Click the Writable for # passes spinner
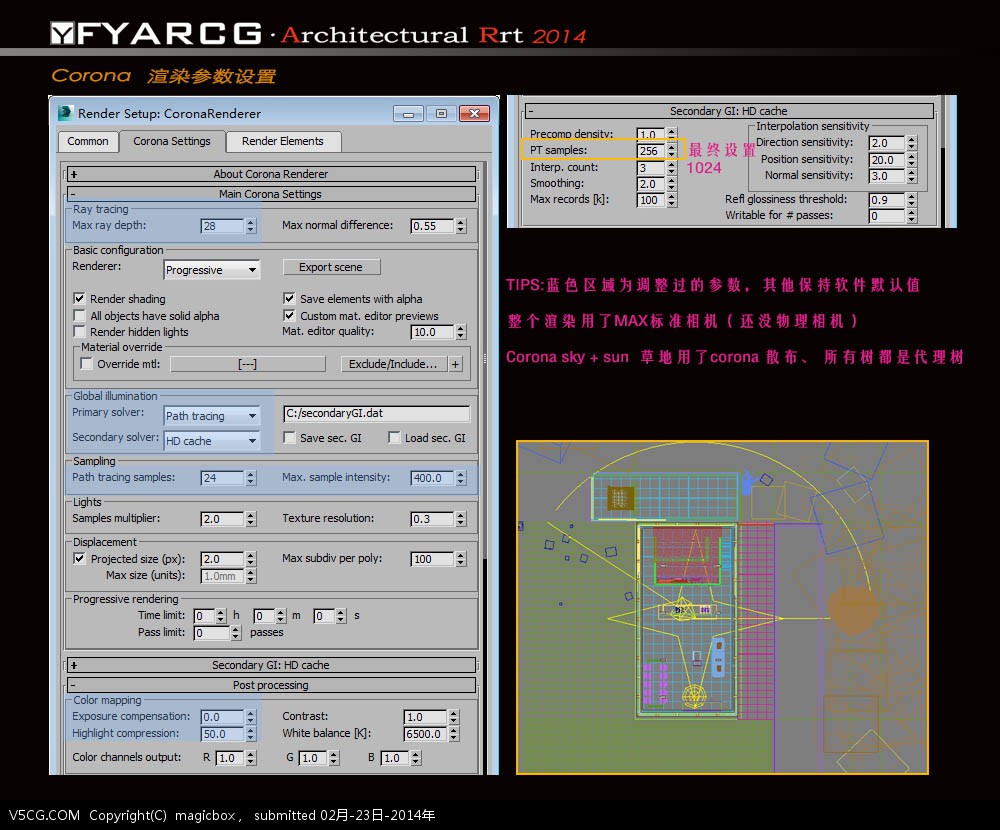The height and width of the screenshot is (830, 1000). [x=912, y=216]
